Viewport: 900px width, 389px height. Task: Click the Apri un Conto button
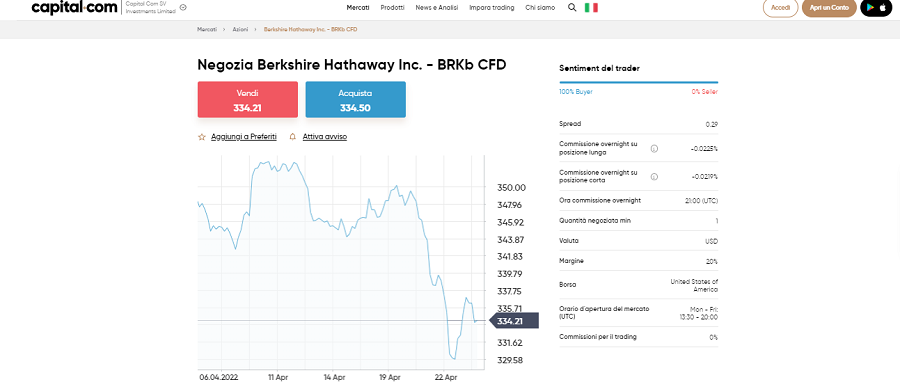click(829, 7)
